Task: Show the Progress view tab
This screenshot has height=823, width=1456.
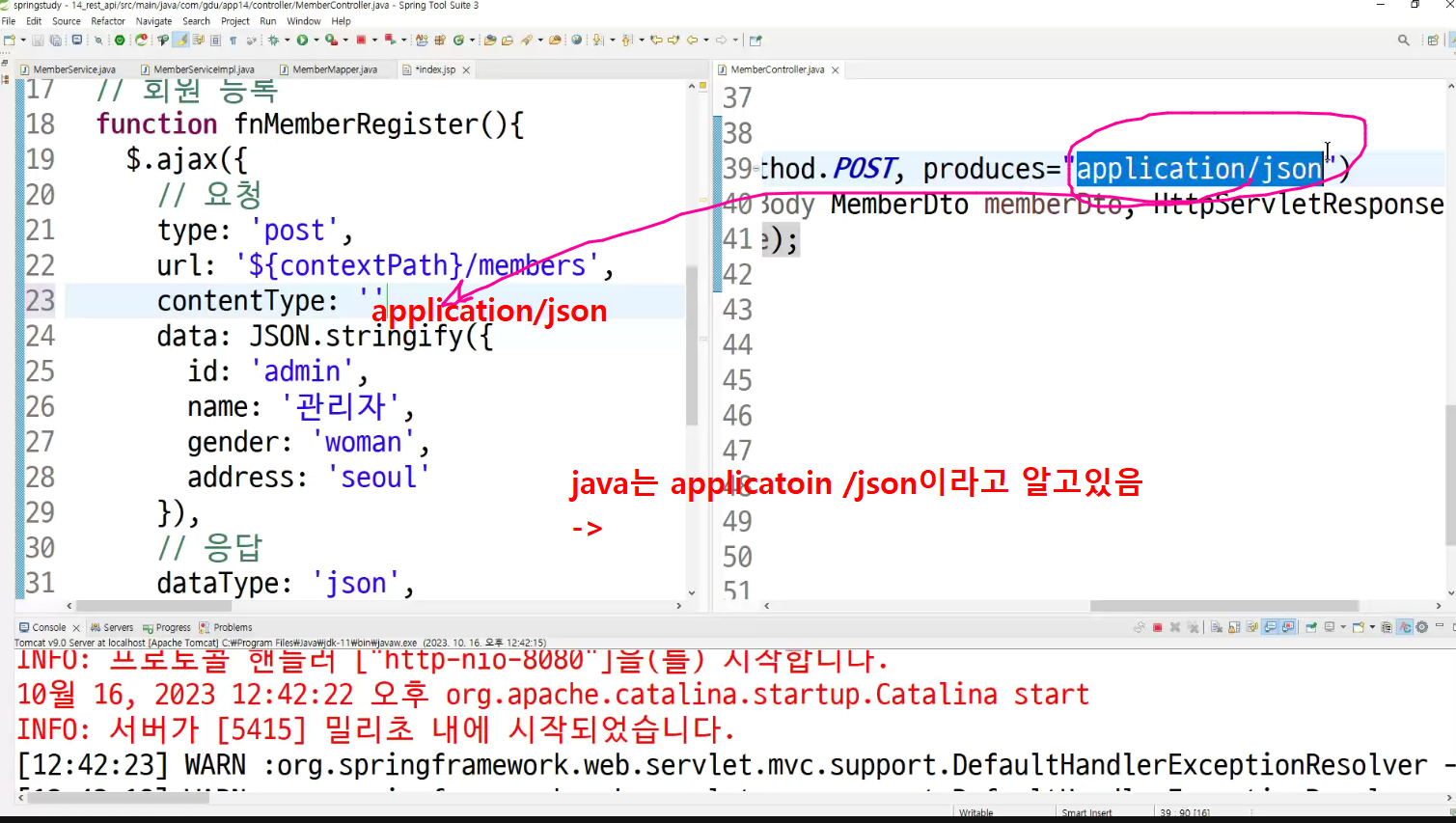Action: click(x=167, y=627)
